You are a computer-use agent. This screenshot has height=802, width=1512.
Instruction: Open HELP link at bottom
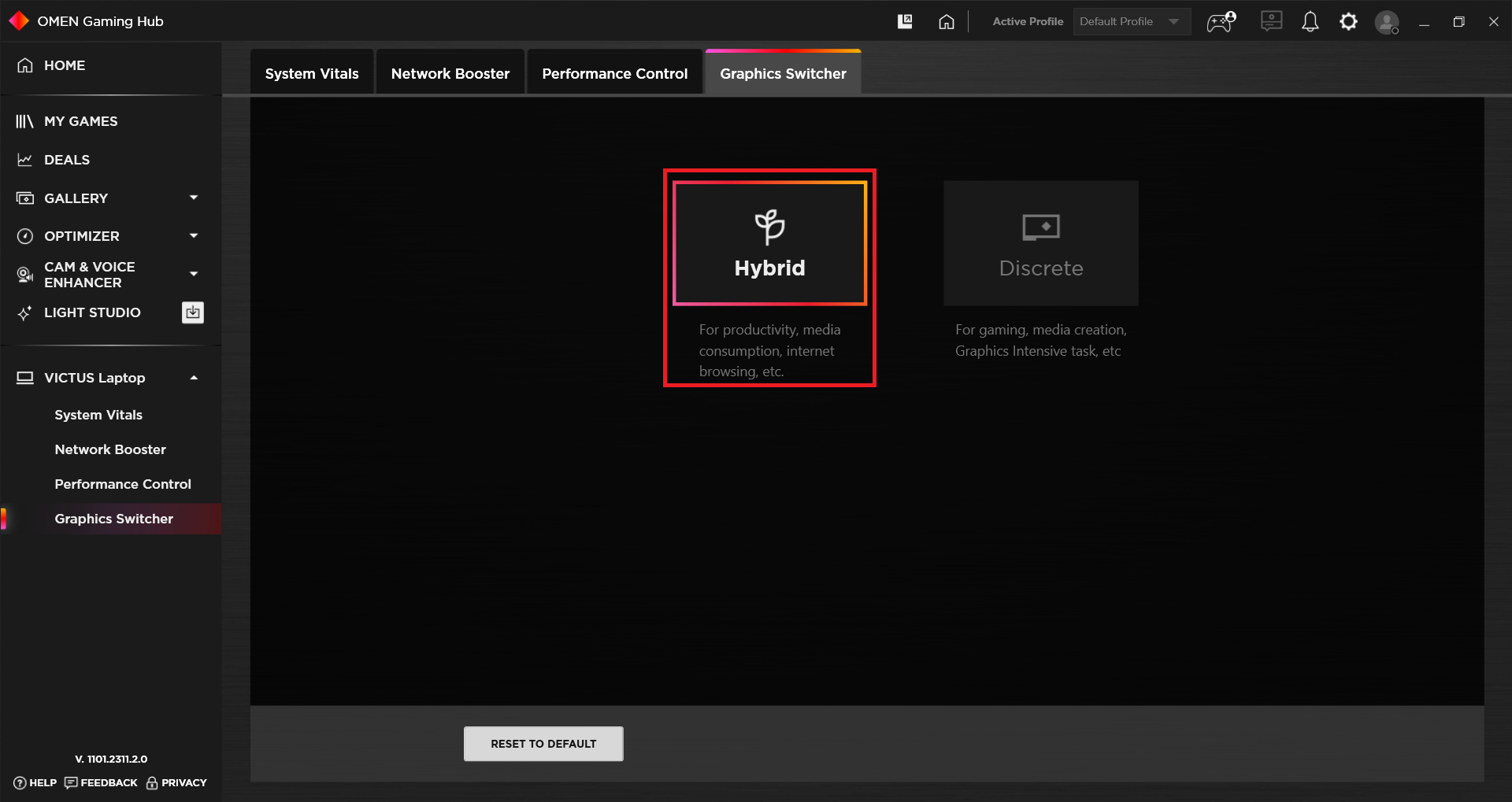[35, 783]
